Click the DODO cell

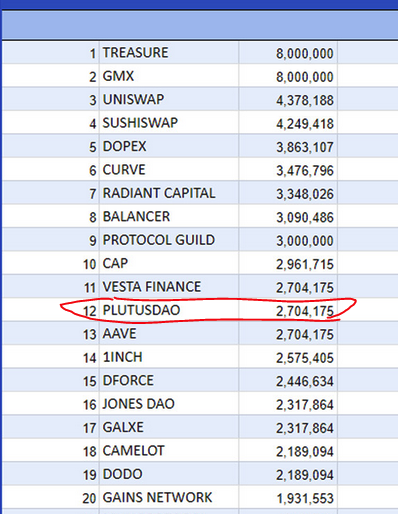(x=169, y=474)
